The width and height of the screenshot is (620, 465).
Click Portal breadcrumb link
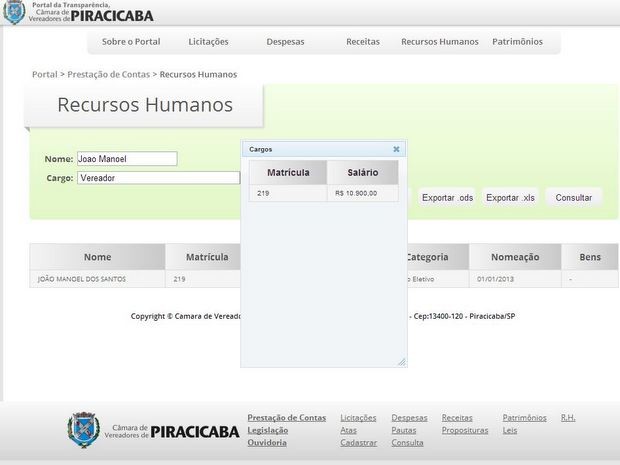(44, 75)
